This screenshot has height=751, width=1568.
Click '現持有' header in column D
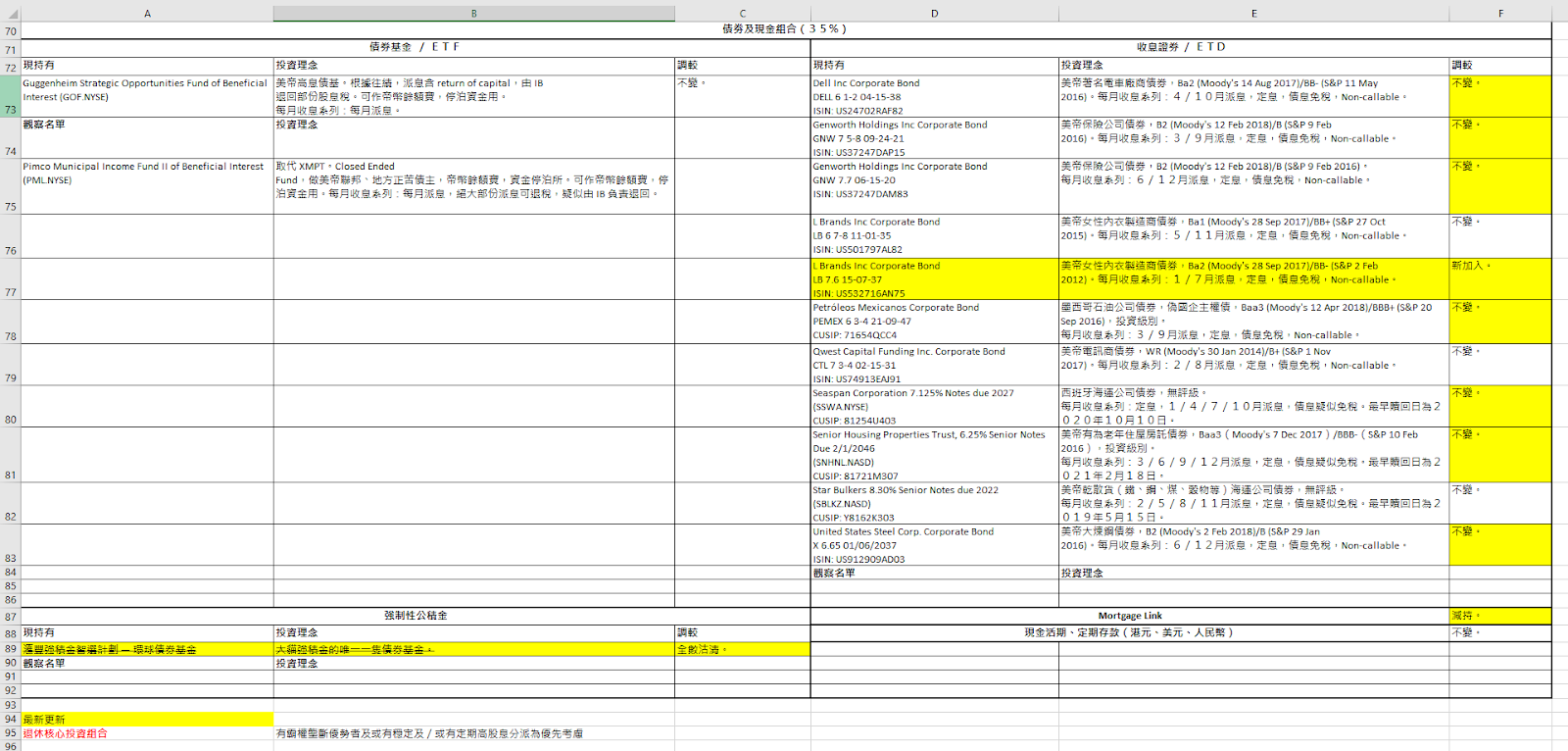click(x=935, y=66)
